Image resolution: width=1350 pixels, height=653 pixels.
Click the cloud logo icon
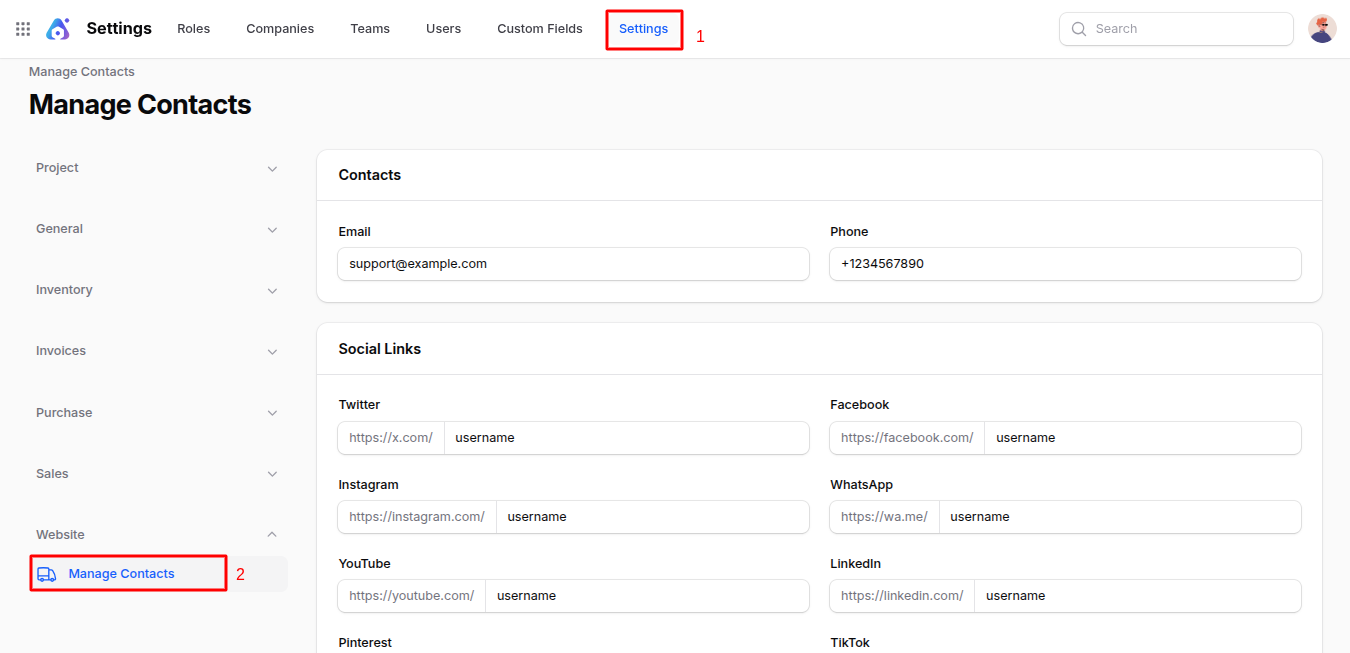[x=58, y=28]
